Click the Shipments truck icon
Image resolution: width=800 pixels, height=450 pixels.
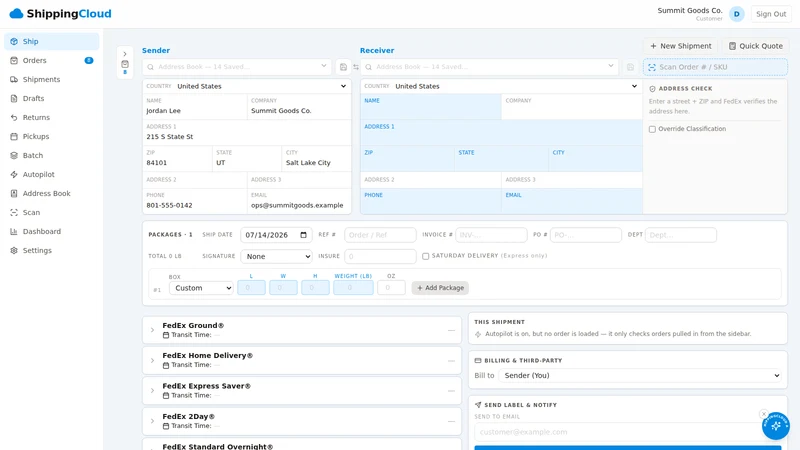[x=14, y=80]
